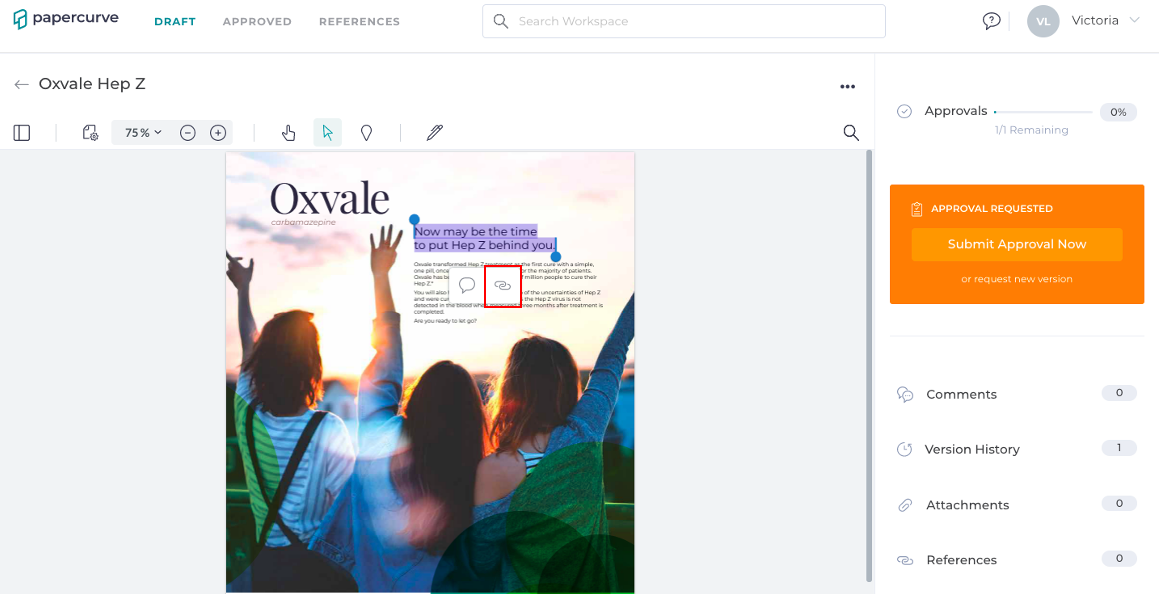Click the highlighted 'Now may be the time' text

point(475,232)
